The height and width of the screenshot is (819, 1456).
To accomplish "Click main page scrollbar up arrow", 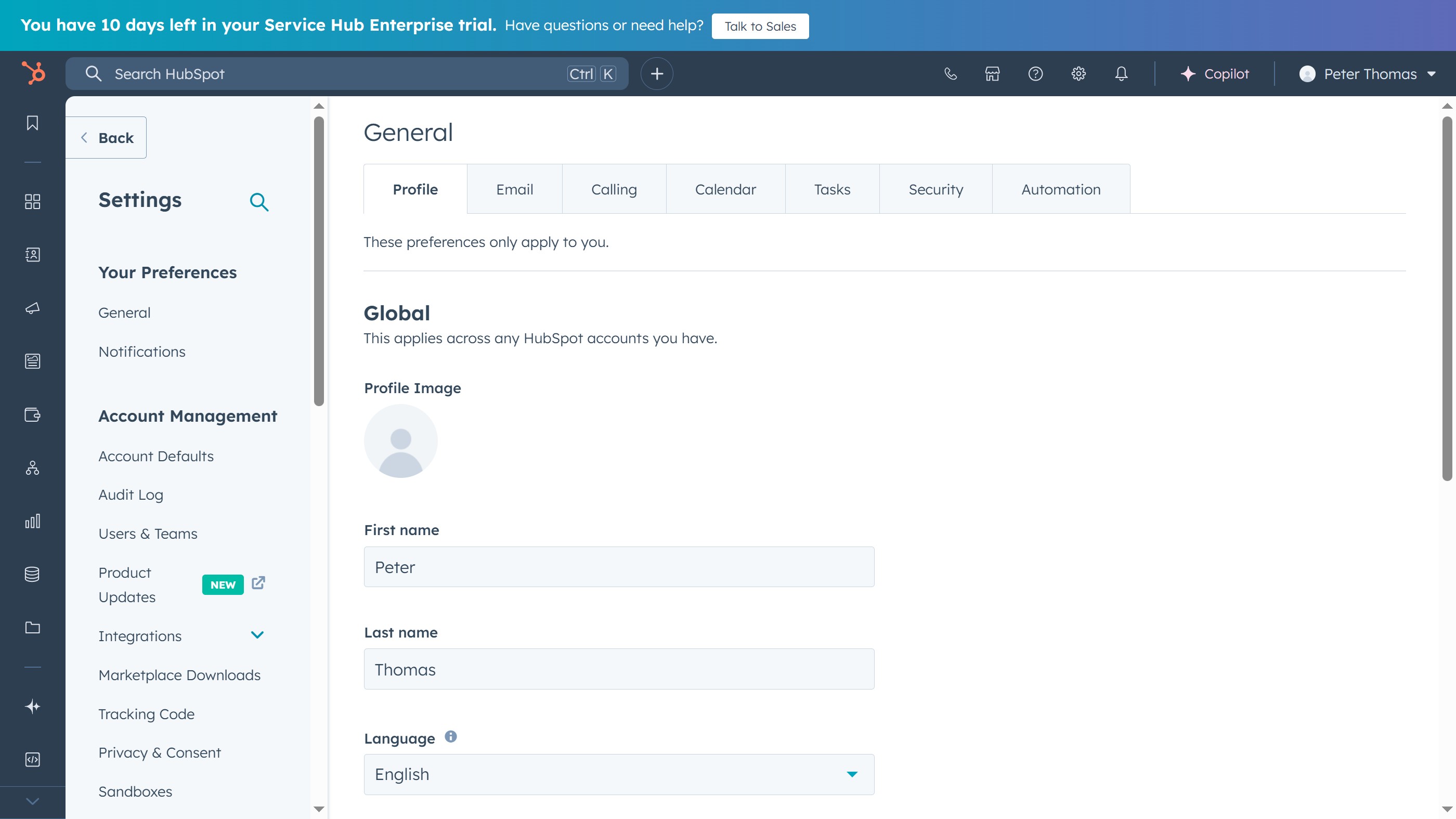I will point(1447,106).
